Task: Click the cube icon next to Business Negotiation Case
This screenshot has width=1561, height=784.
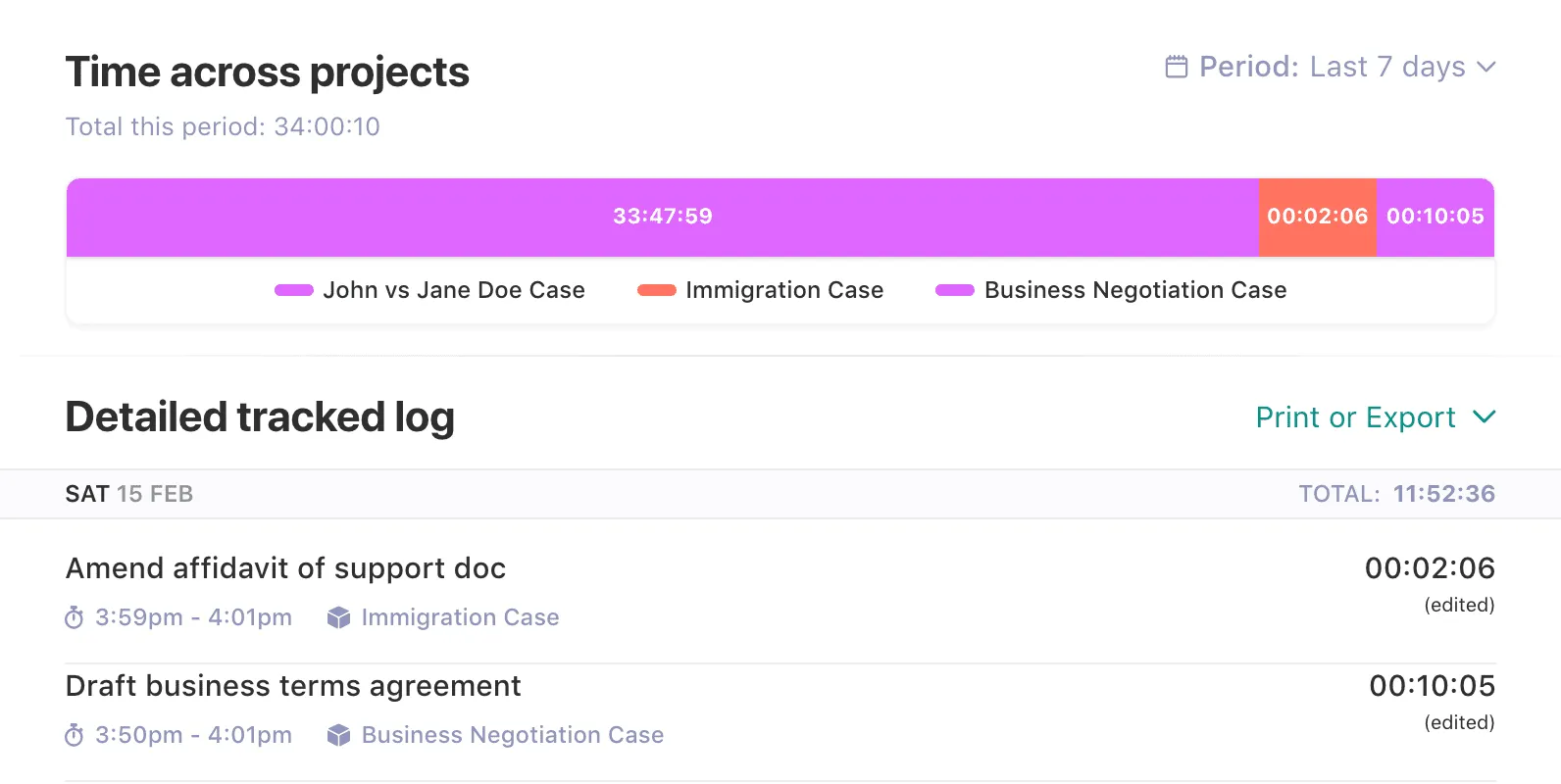Action: click(338, 735)
